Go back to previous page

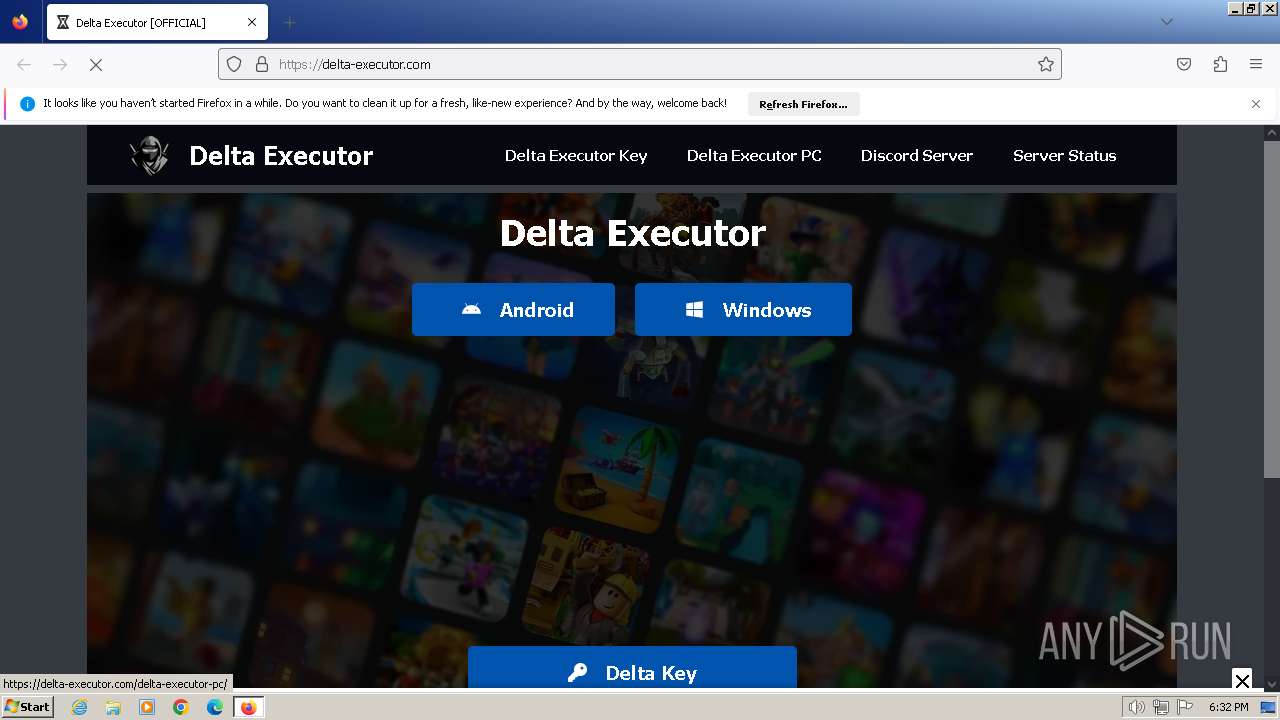[x=24, y=64]
